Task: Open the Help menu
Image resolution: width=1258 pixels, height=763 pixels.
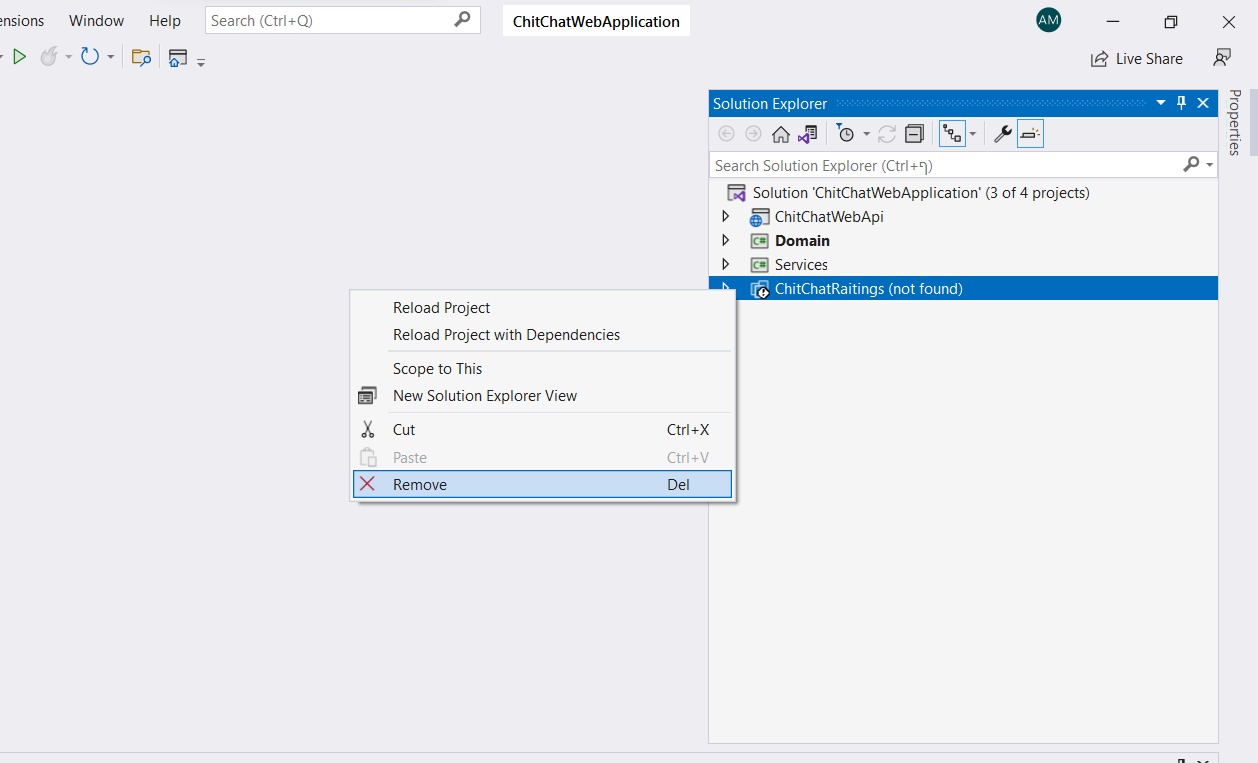Action: 165,20
